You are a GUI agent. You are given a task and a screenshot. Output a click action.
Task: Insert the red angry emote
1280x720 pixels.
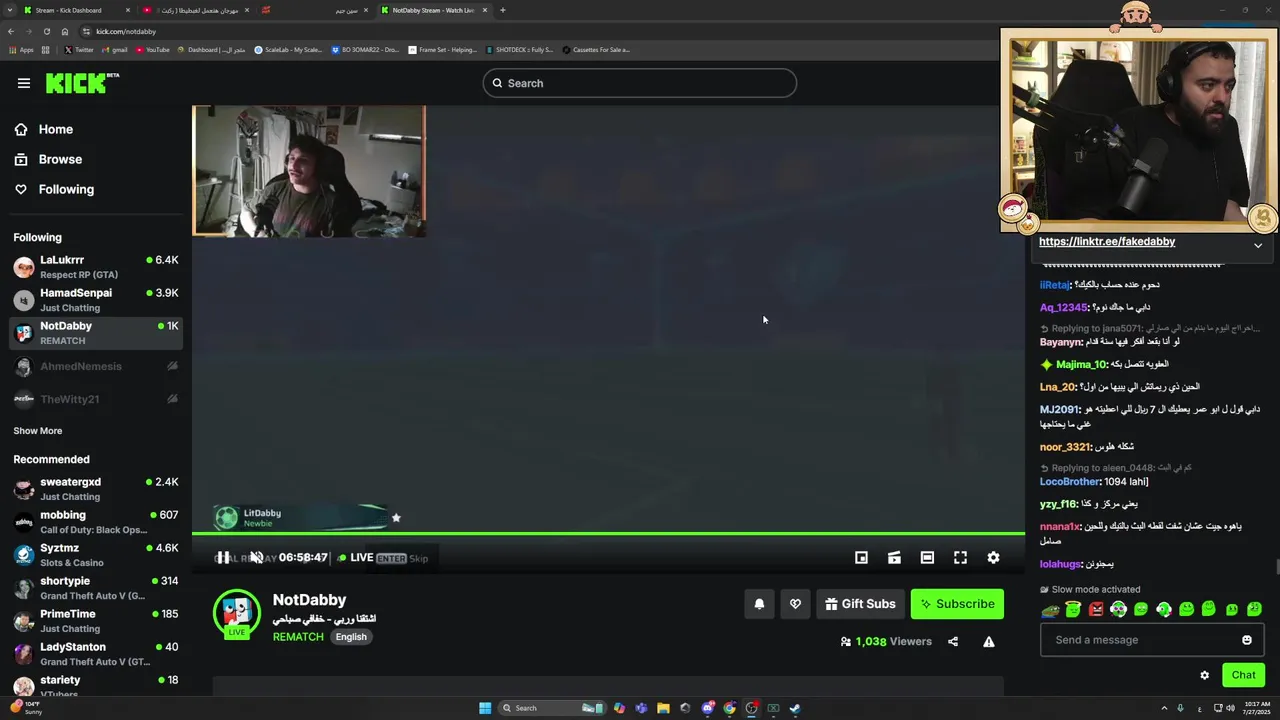1096,609
